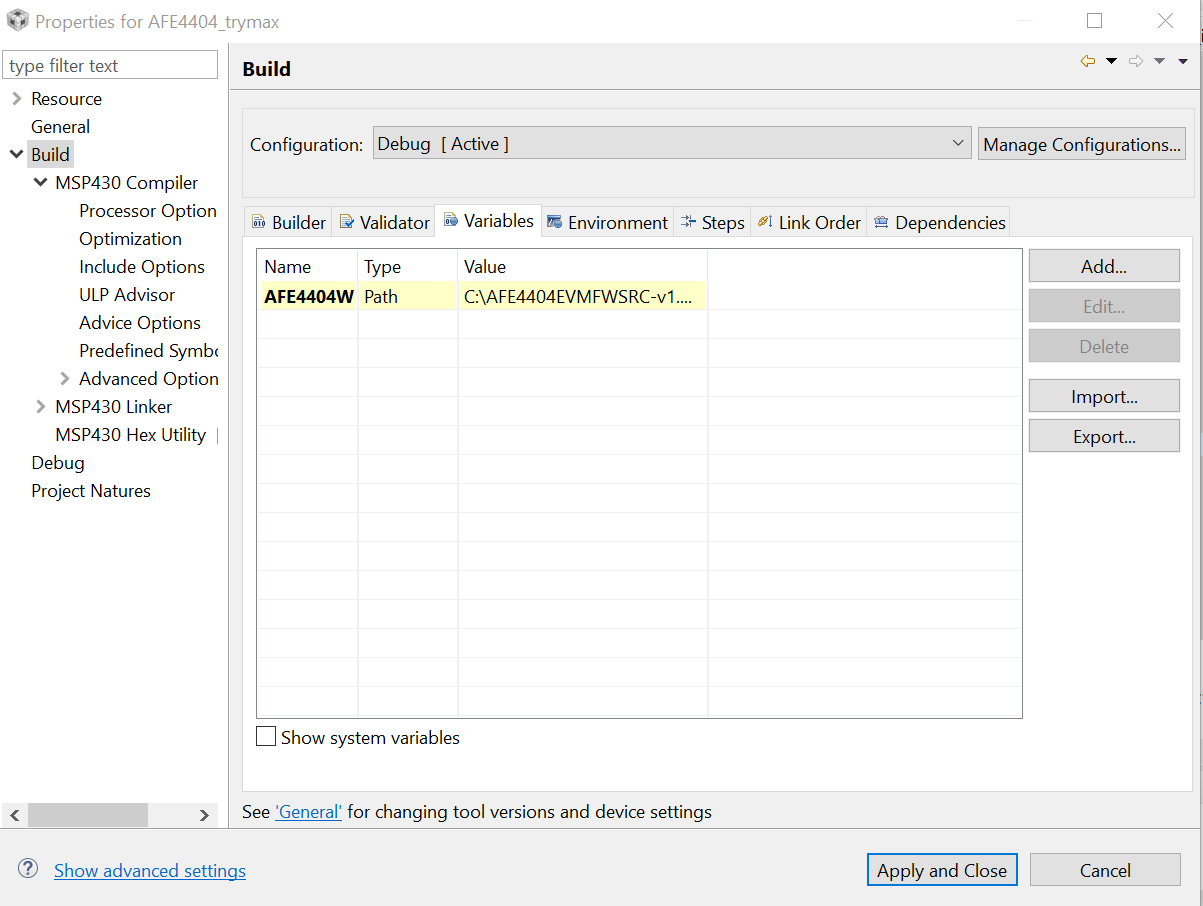Click the Manage Configurations button
The height and width of the screenshot is (906, 1203).
click(1081, 143)
